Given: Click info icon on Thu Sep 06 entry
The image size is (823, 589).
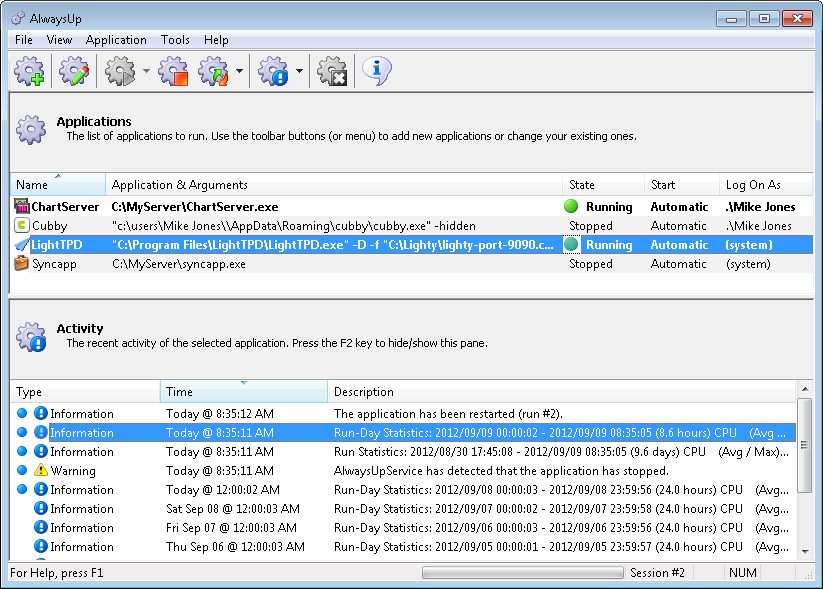Looking at the screenshot, I should [41, 546].
